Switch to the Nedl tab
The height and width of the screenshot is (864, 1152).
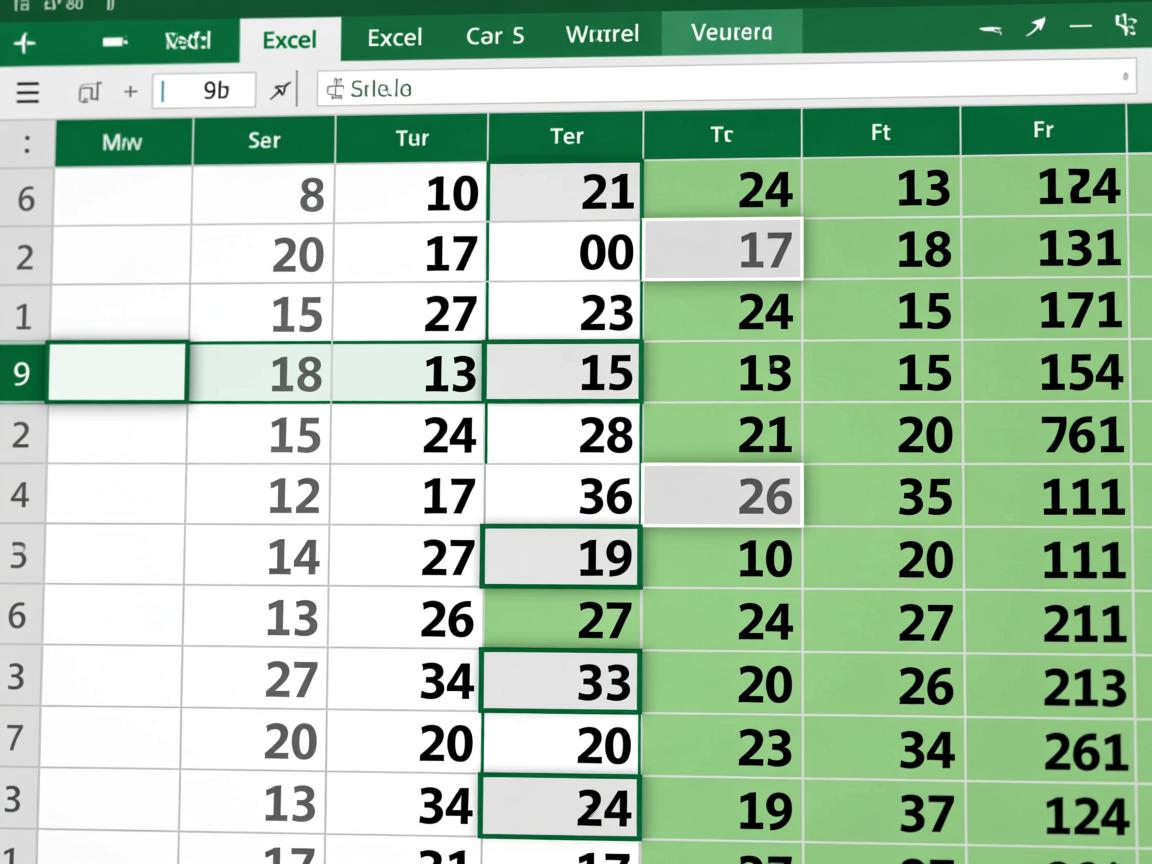(x=188, y=41)
